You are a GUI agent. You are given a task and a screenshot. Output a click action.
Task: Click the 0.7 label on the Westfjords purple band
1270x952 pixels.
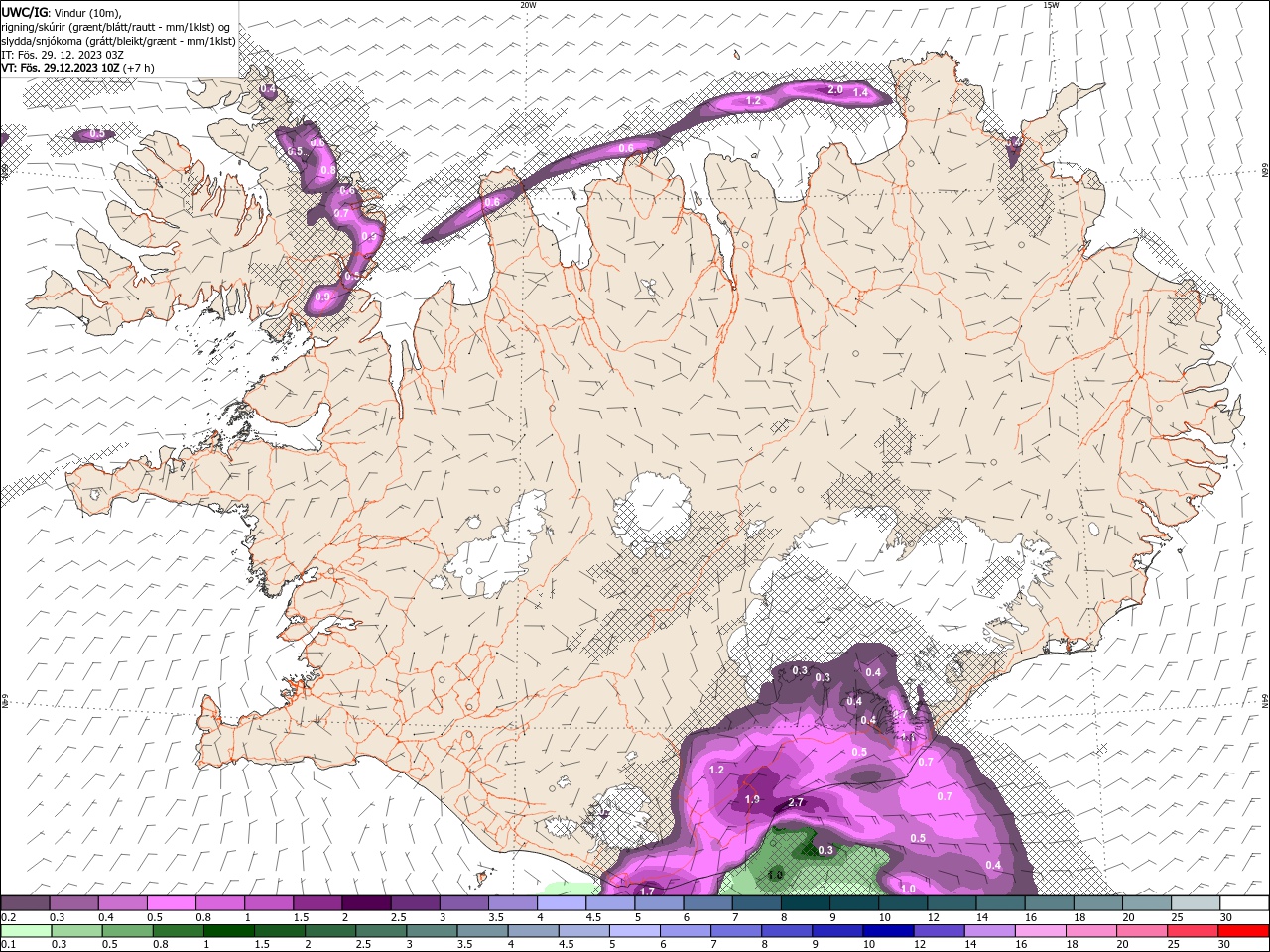pos(342,213)
